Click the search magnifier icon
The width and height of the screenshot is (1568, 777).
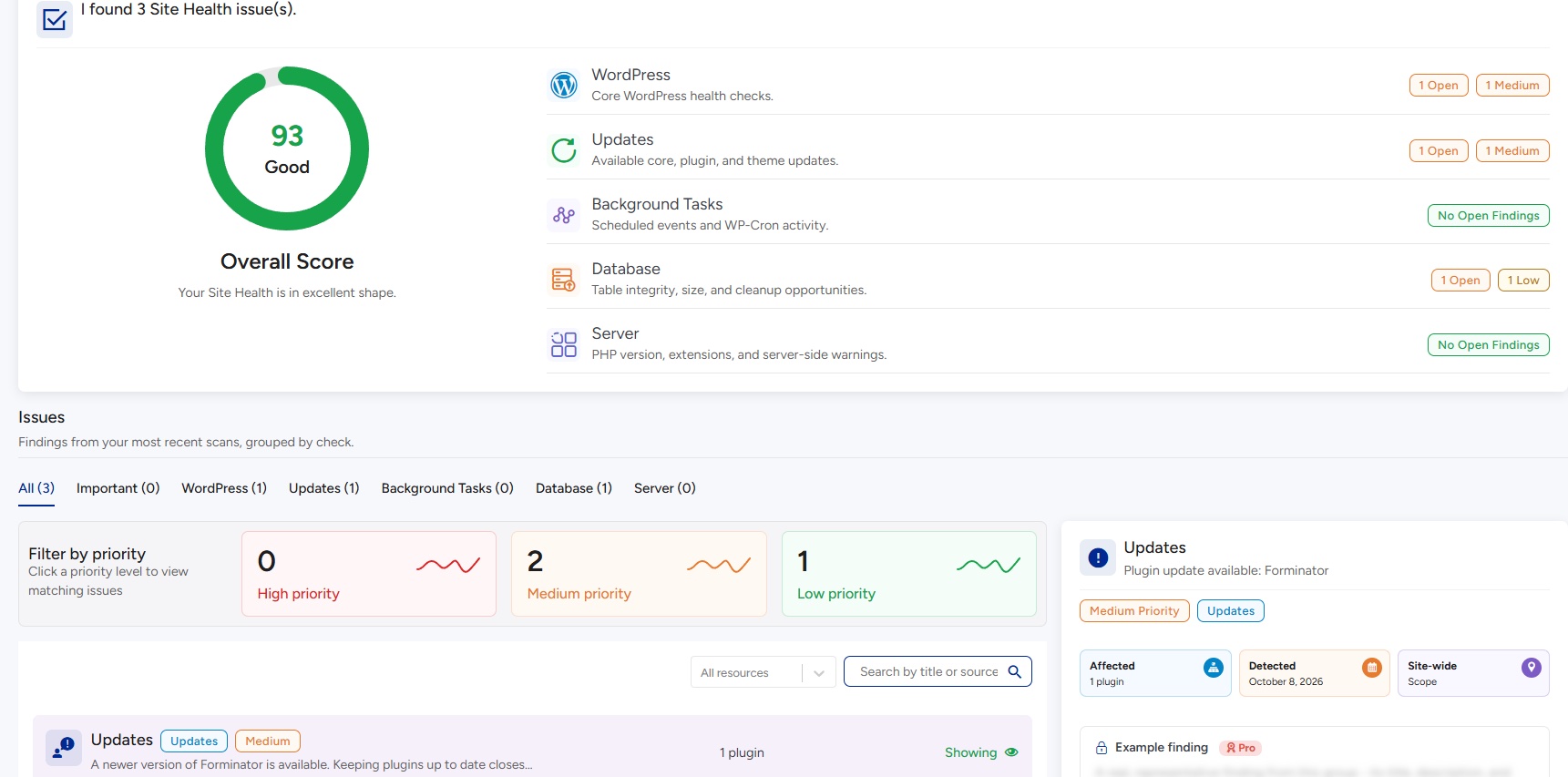(1014, 672)
